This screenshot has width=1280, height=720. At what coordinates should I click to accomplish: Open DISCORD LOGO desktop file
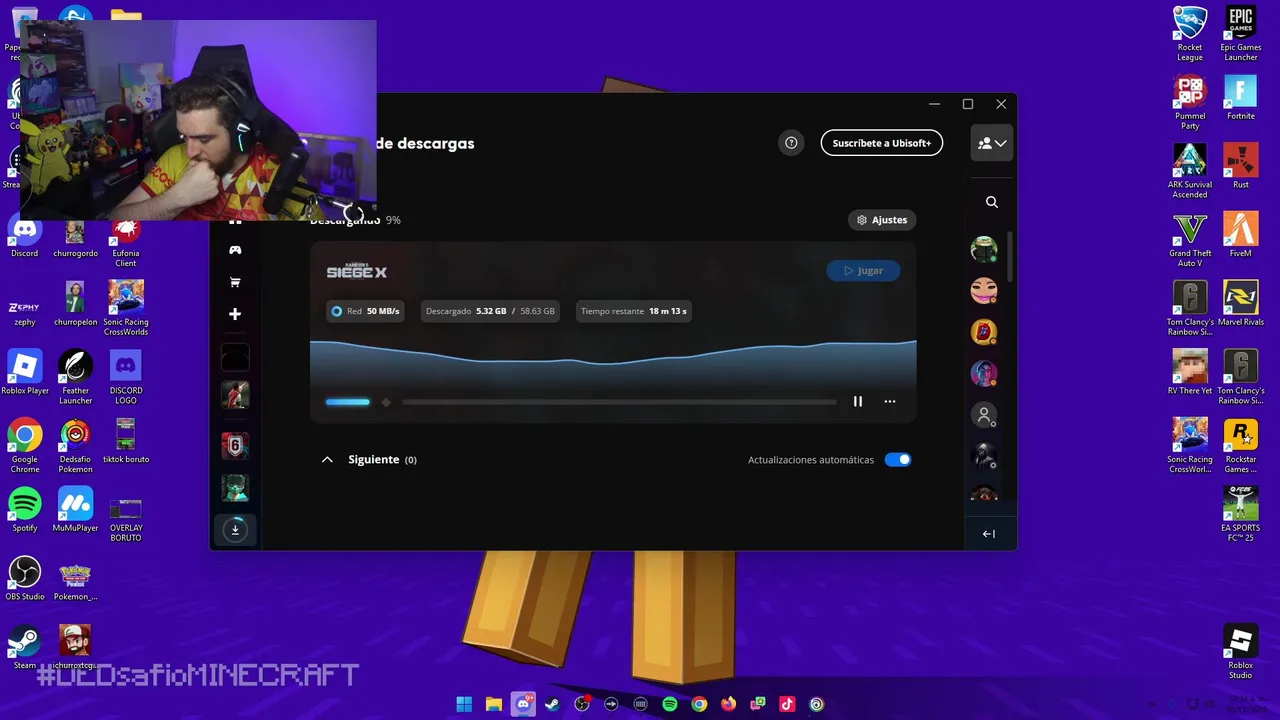click(x=125, y=377)
